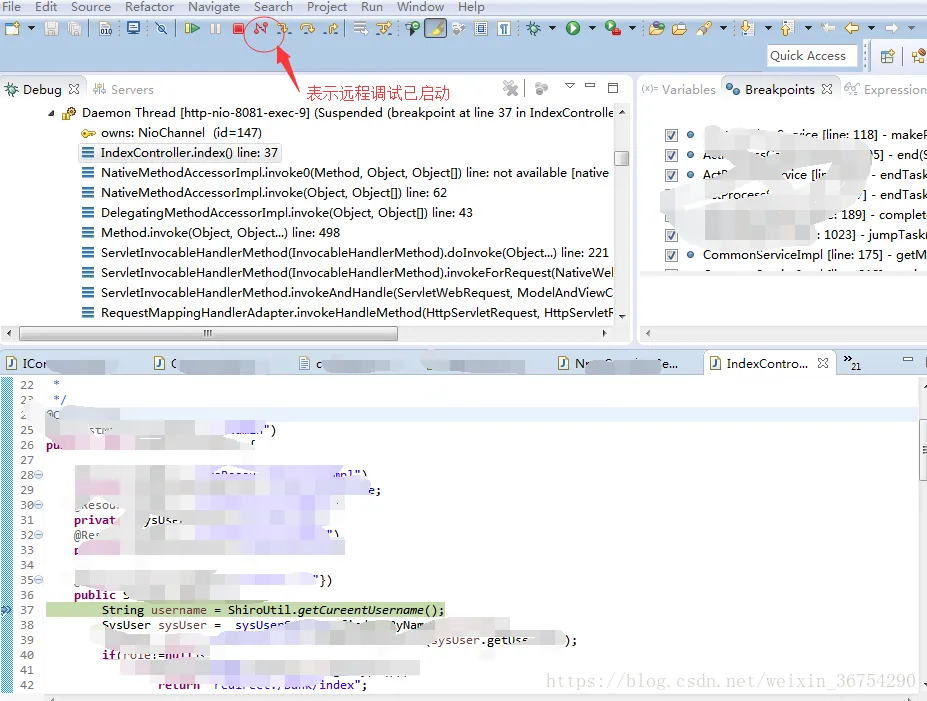This screenshot has width=927, height=701.
Task: Click the Open Type folder icon
Action: point(656,28)
